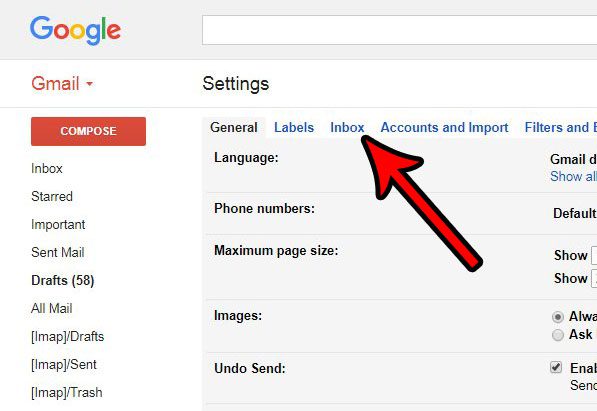This screenshot has width=597, height=411.
Task: Select the Always display images radio
Action: 558,317
